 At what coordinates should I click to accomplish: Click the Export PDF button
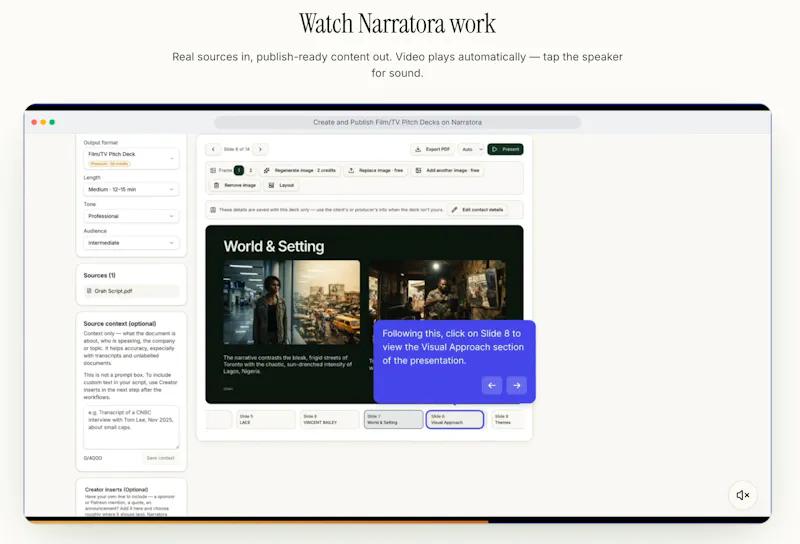coord(433,150)
